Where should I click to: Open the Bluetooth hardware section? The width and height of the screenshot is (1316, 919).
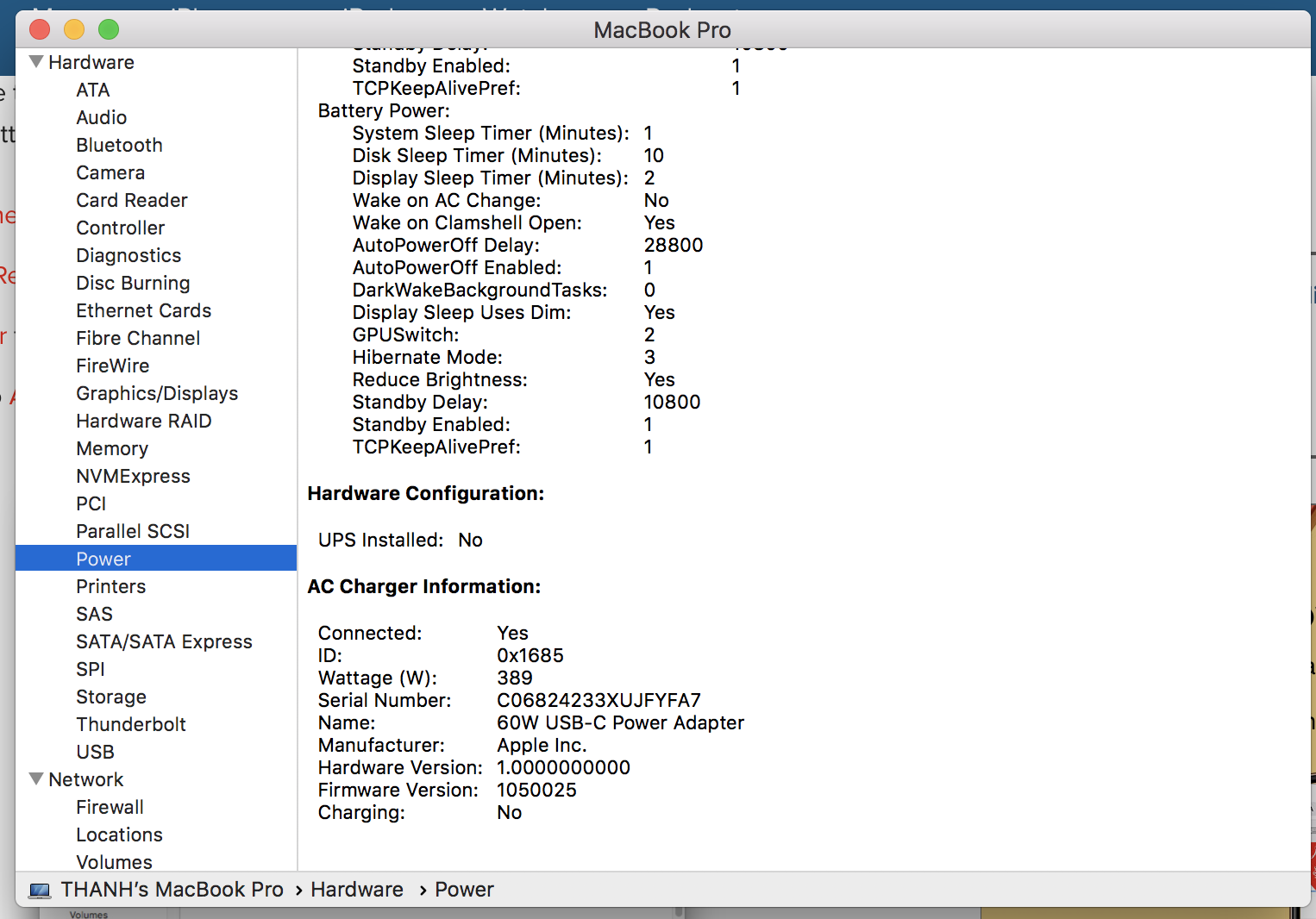119,145
